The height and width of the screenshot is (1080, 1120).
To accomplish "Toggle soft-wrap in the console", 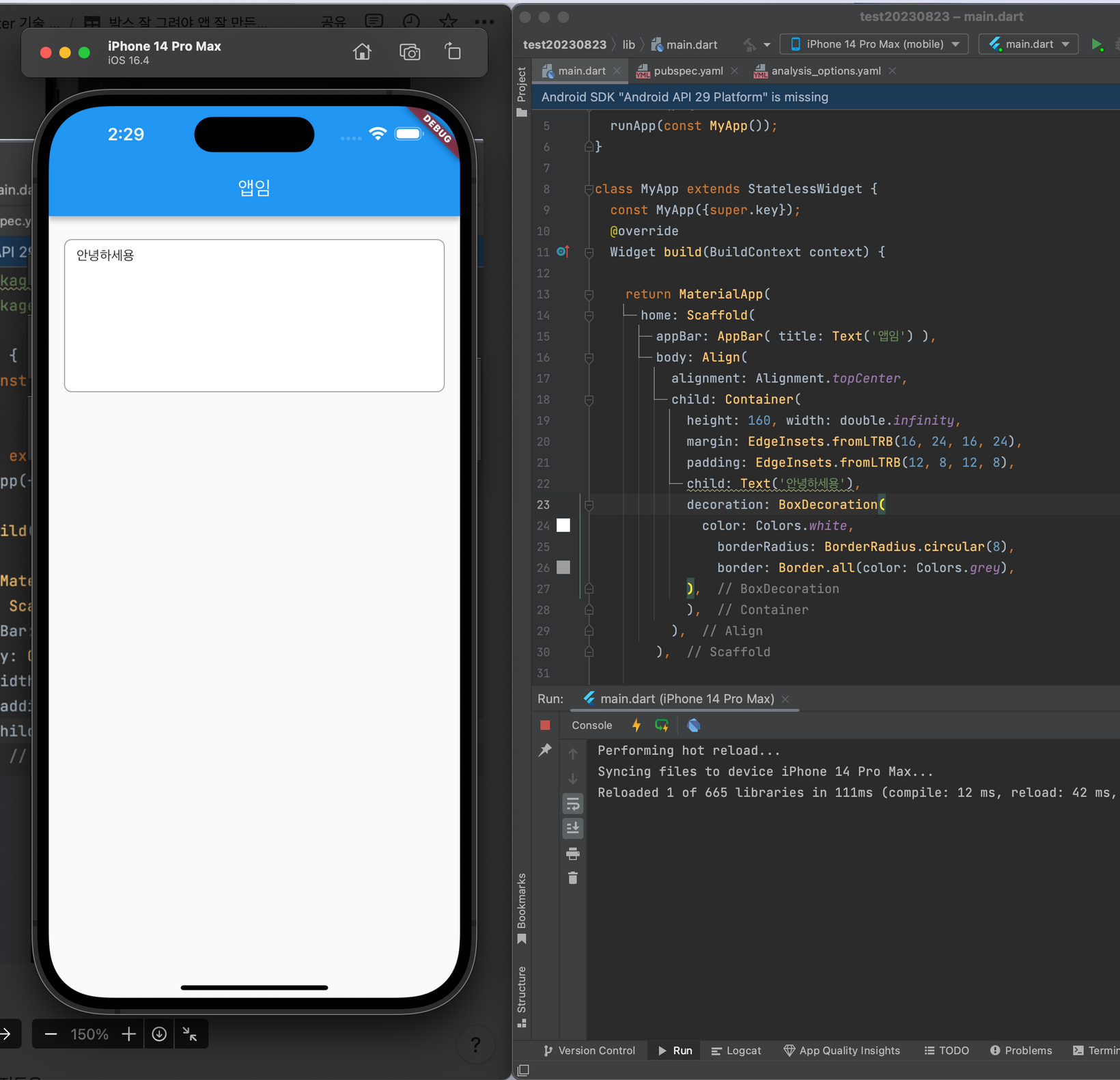I will tap(573, 803).
